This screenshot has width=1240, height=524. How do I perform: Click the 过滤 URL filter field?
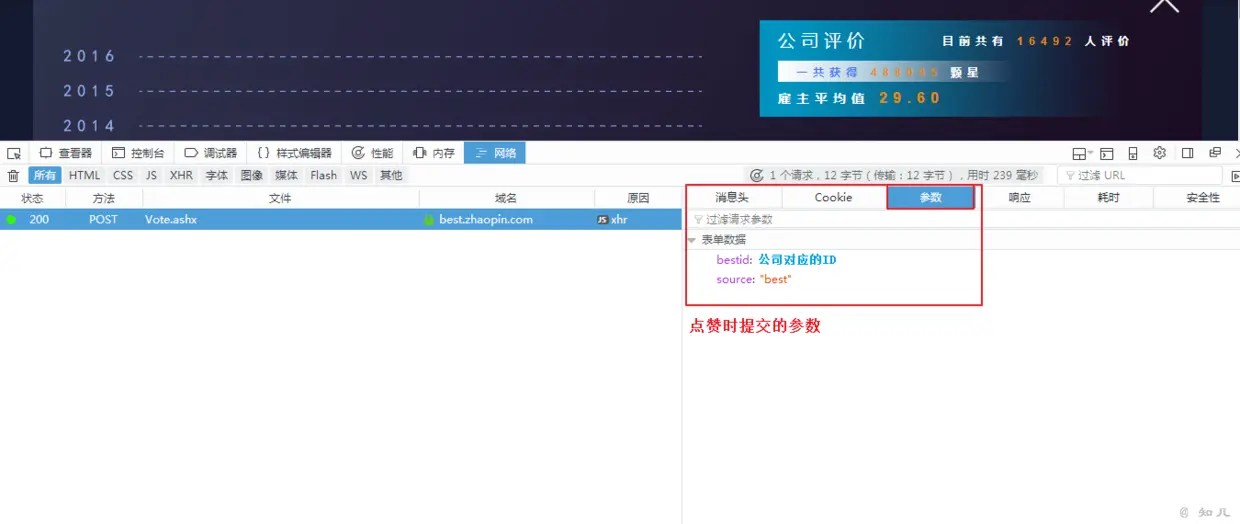tap(1139, 175)
